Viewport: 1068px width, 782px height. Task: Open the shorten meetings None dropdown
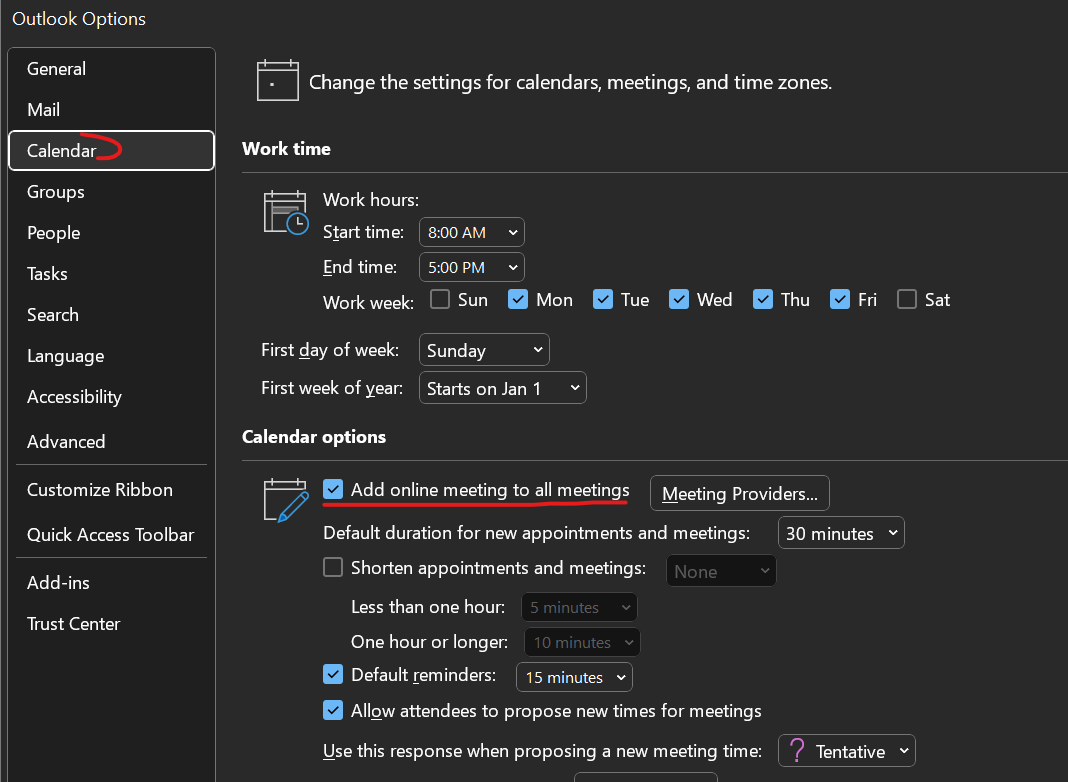(x=721, y=572)
